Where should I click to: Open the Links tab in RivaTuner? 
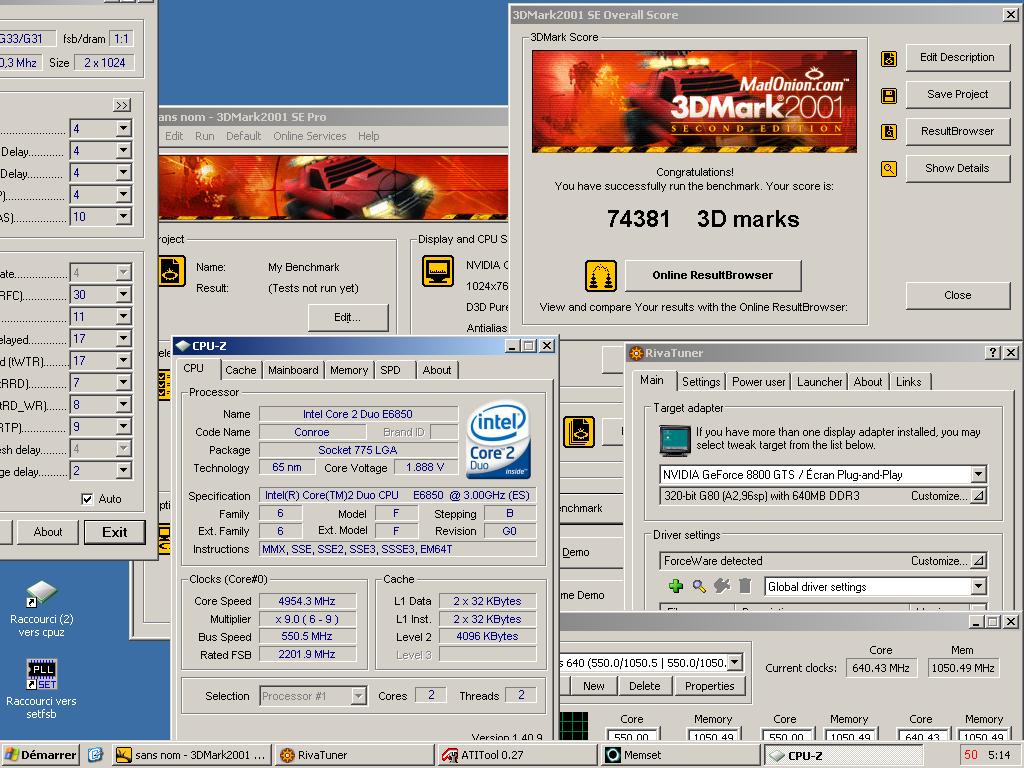908,382
